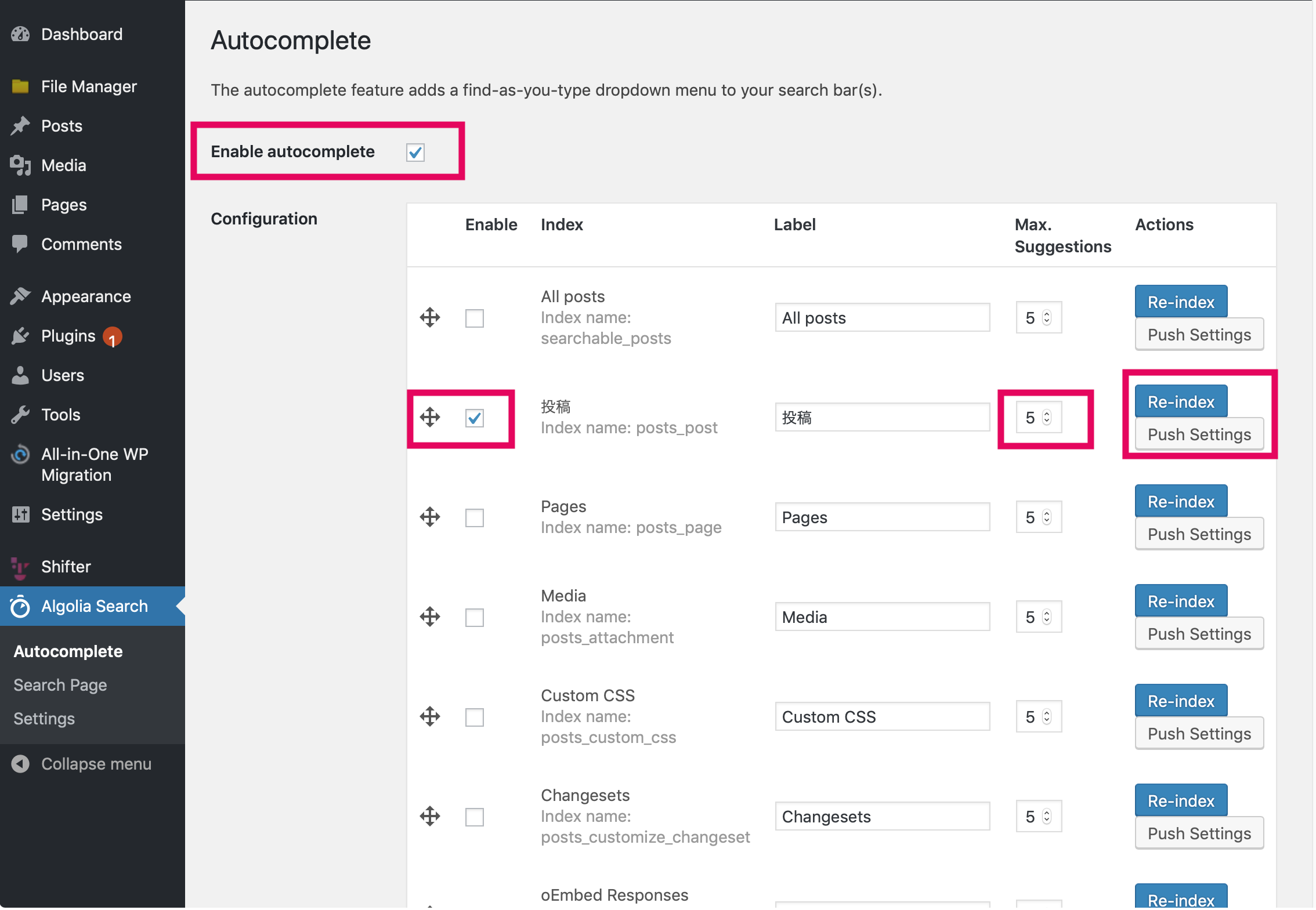Click the Changesets label field
Screen dimensions: 1316x910
coord(882,817)
